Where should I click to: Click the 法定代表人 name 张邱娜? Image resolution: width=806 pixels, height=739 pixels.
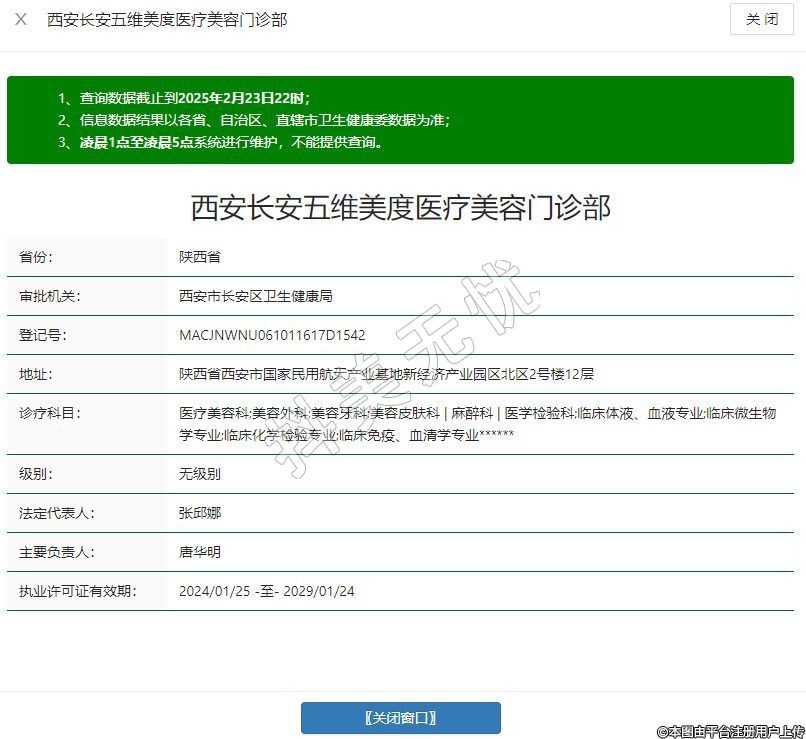(200, 513)
